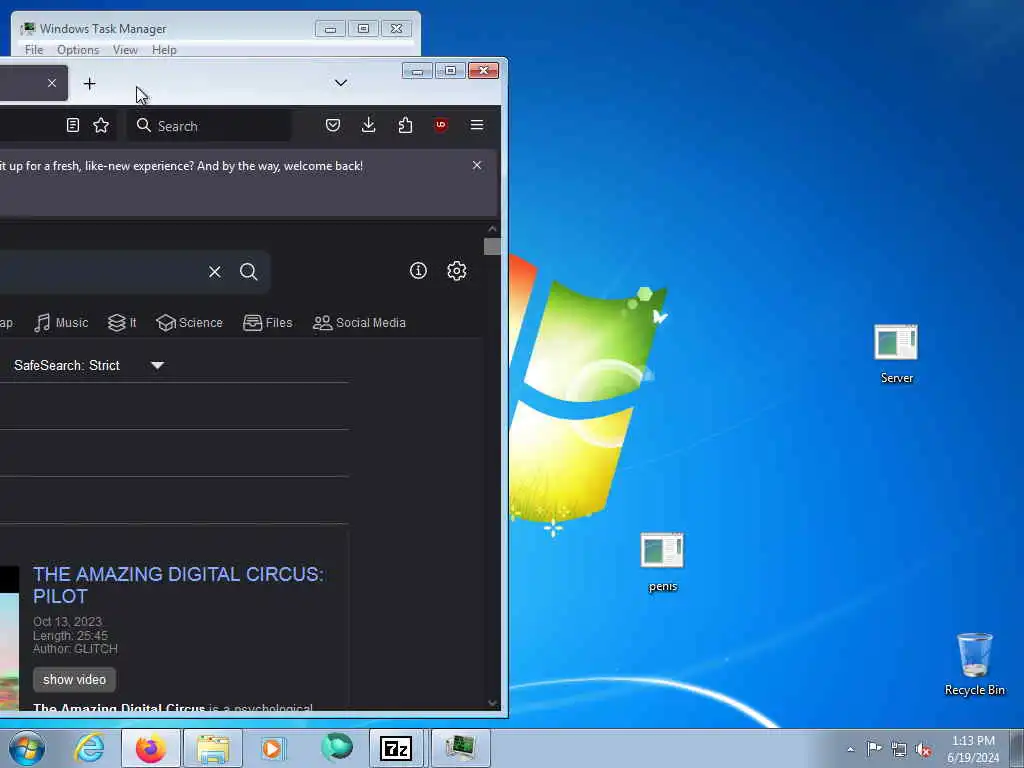Select the Oct 13, 2023 date text
The height and width of the screenshot is (768, 1024).
pyautogui.click(x=67, y=621)
